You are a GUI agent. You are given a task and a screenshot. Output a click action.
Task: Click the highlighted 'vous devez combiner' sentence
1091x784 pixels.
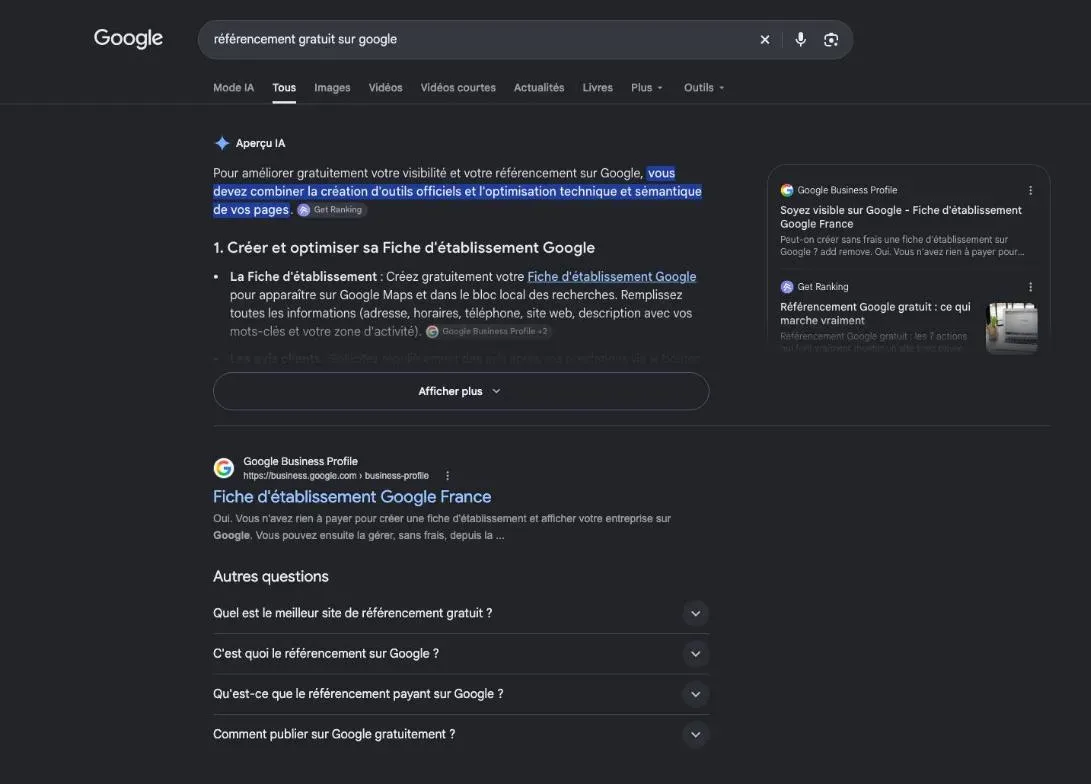[x=457, y=191]
